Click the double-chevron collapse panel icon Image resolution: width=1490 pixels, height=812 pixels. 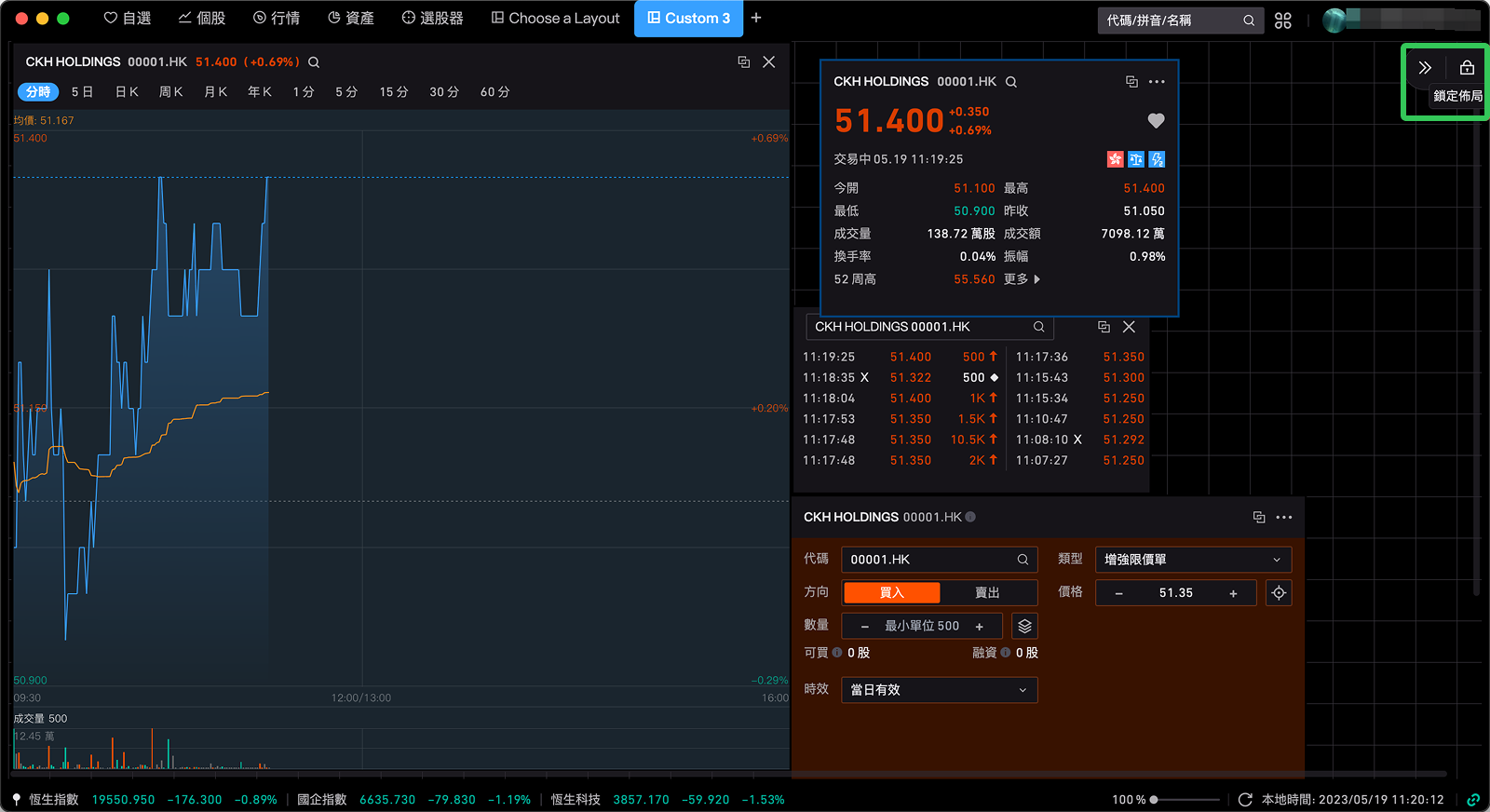click(x=1425, y=68)
